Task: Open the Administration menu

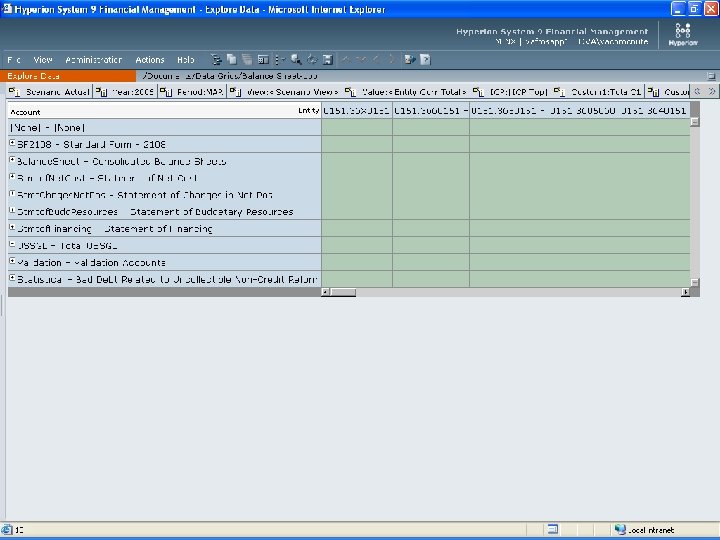Action: point(94,60)
